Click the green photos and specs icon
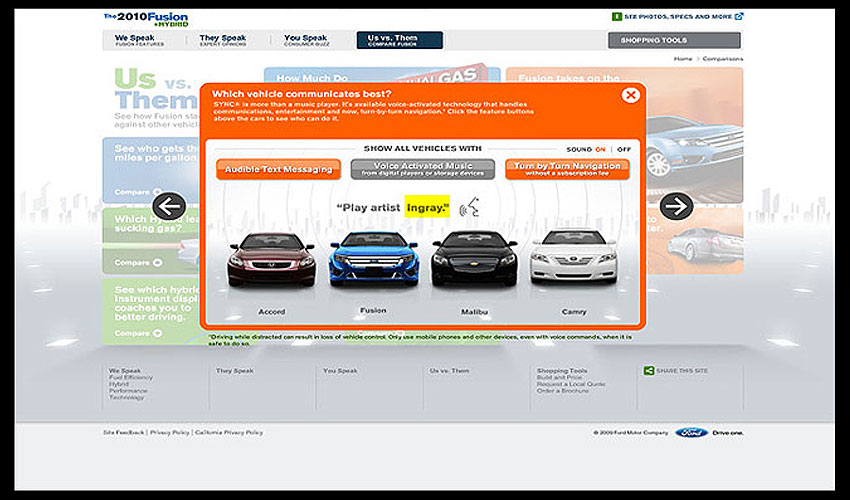 616,16
